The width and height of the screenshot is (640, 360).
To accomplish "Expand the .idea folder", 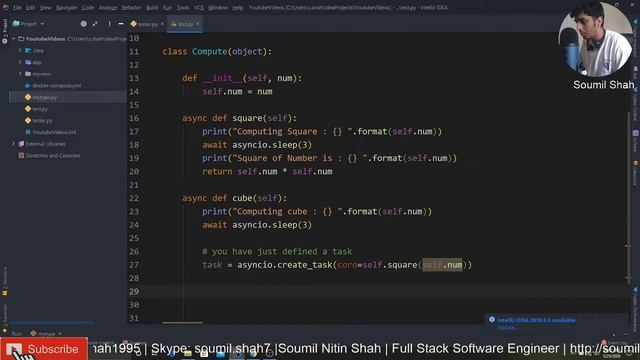I will [20, 51].
